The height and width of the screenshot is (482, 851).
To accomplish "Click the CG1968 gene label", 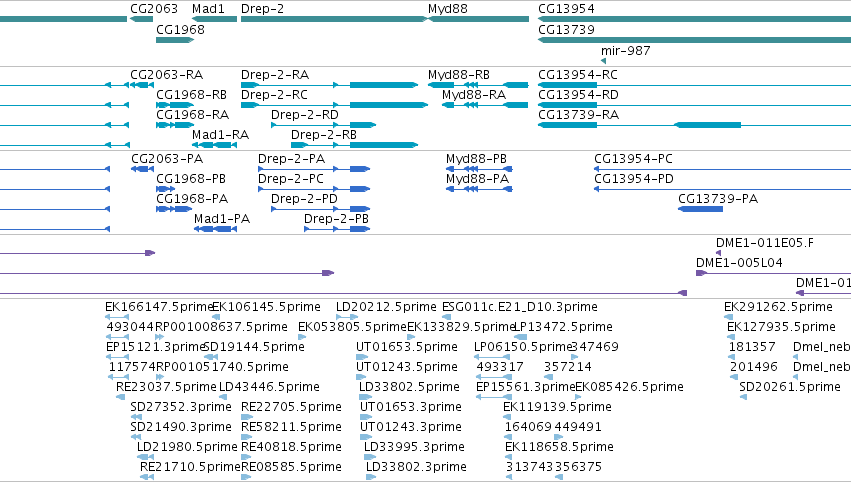I will click(180, 29).
